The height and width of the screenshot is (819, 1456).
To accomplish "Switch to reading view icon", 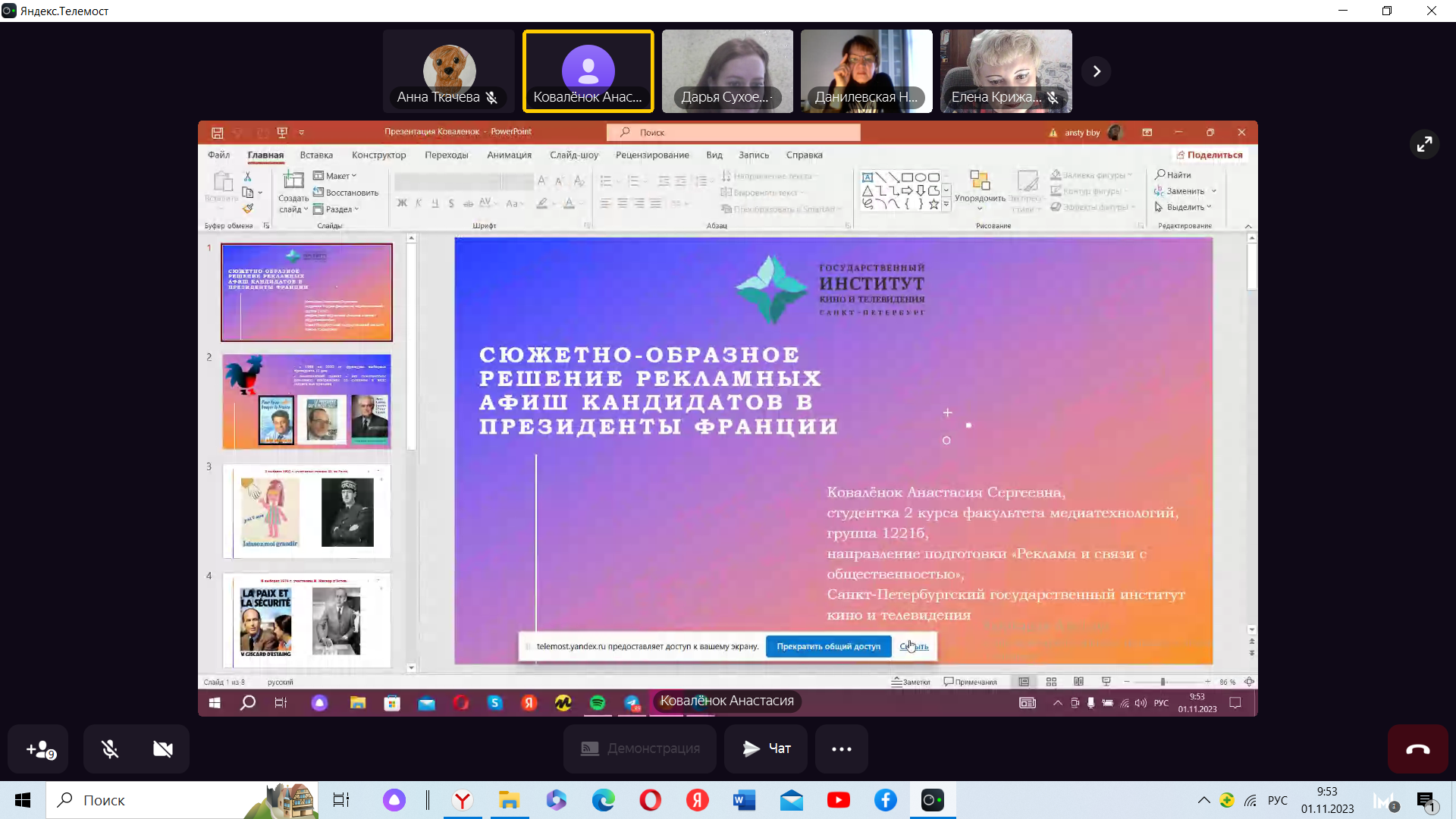I will (x=1078, y=682).
